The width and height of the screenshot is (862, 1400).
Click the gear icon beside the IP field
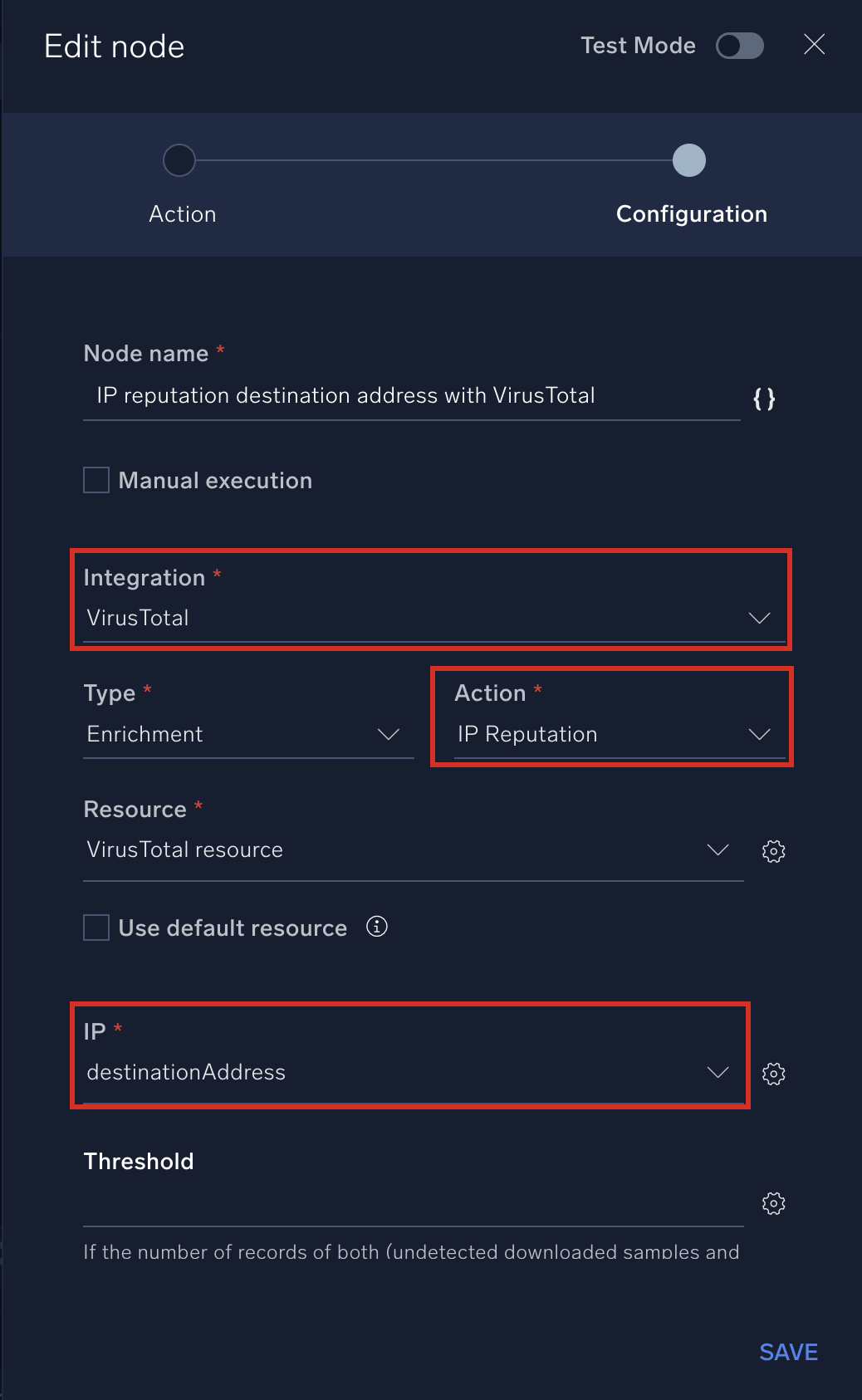pos(773,1073)
